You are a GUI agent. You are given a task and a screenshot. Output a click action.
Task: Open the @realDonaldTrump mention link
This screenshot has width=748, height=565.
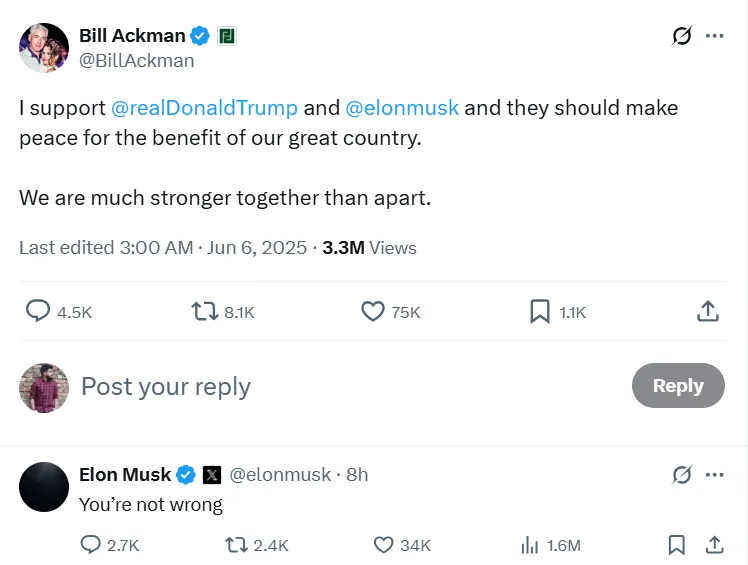pos(204,108)
